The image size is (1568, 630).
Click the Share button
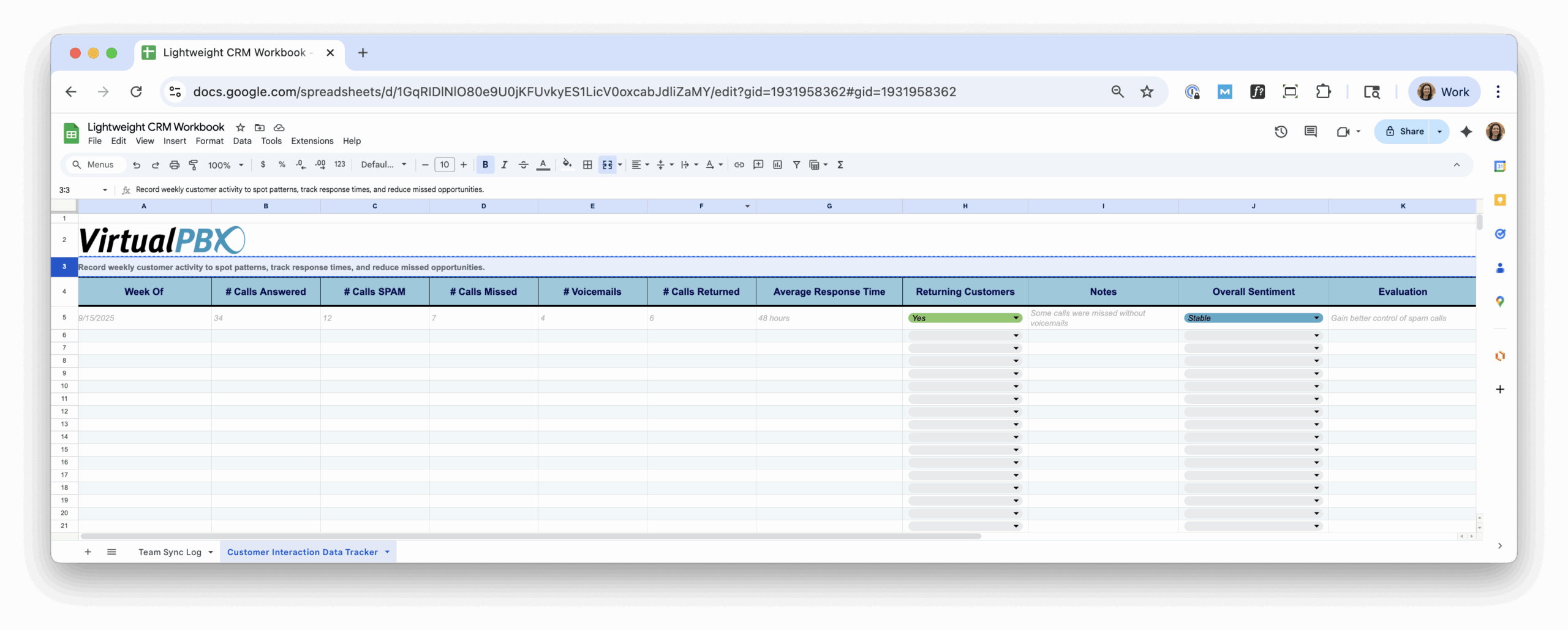pyautogui.click(x=1404, y=132)
